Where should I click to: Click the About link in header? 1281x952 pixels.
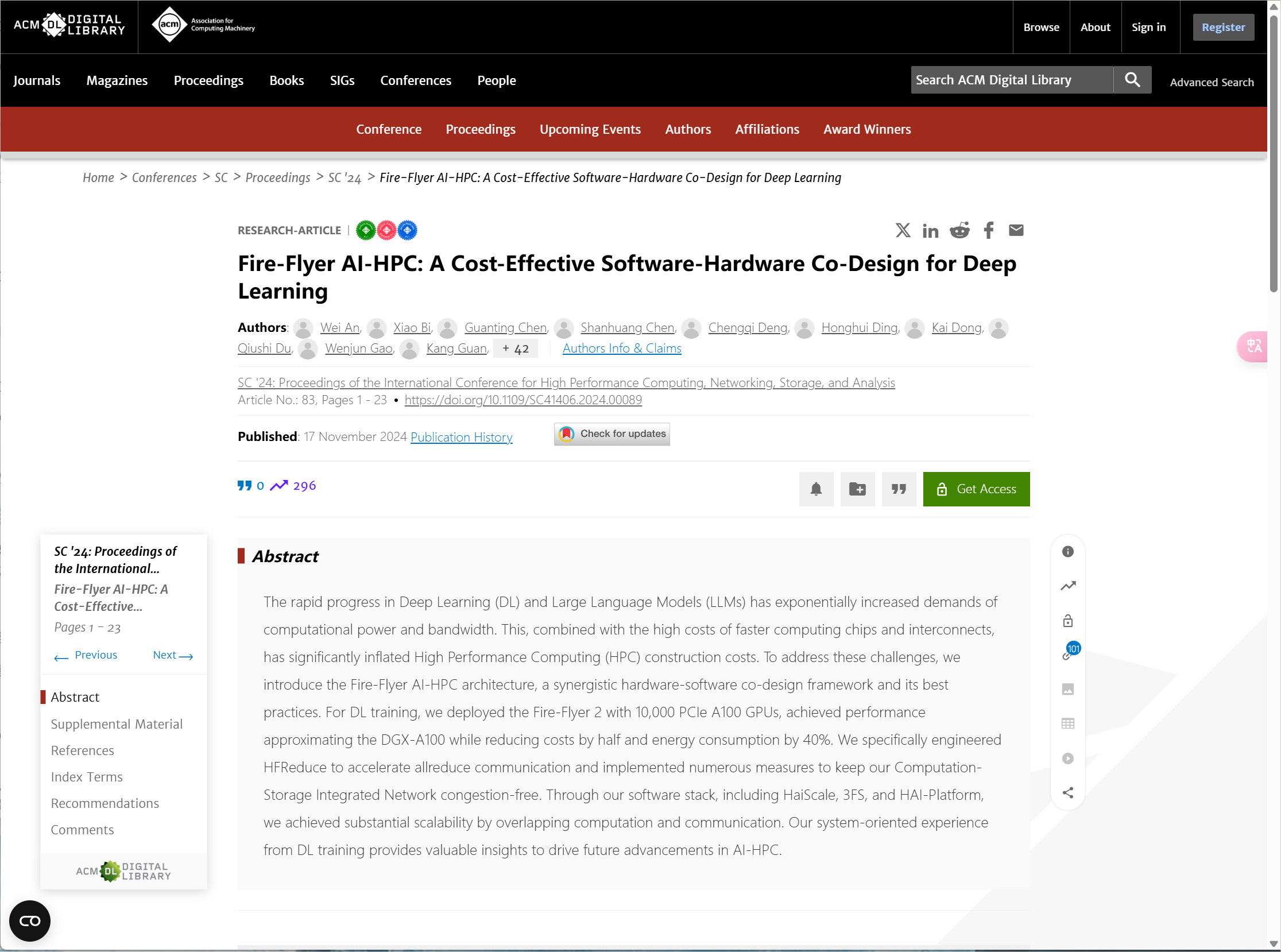coord(1095,27)
